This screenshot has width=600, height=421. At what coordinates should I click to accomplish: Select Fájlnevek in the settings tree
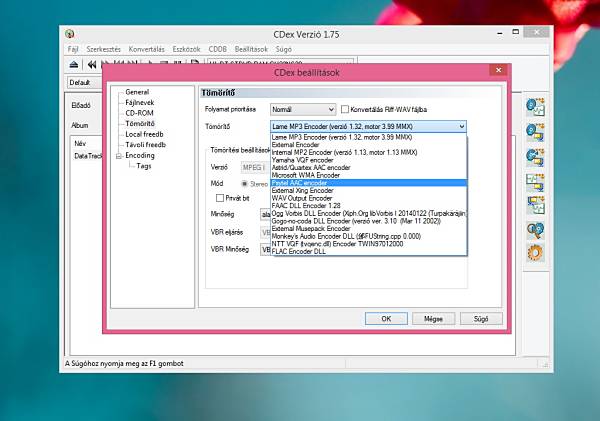140,103
